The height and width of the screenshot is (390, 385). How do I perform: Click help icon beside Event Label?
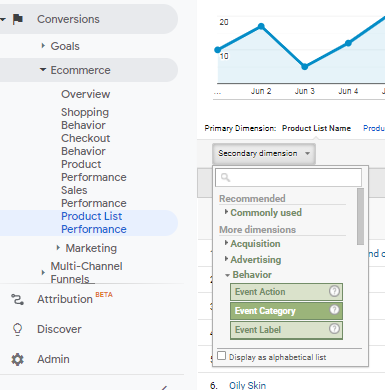point(334,329)
